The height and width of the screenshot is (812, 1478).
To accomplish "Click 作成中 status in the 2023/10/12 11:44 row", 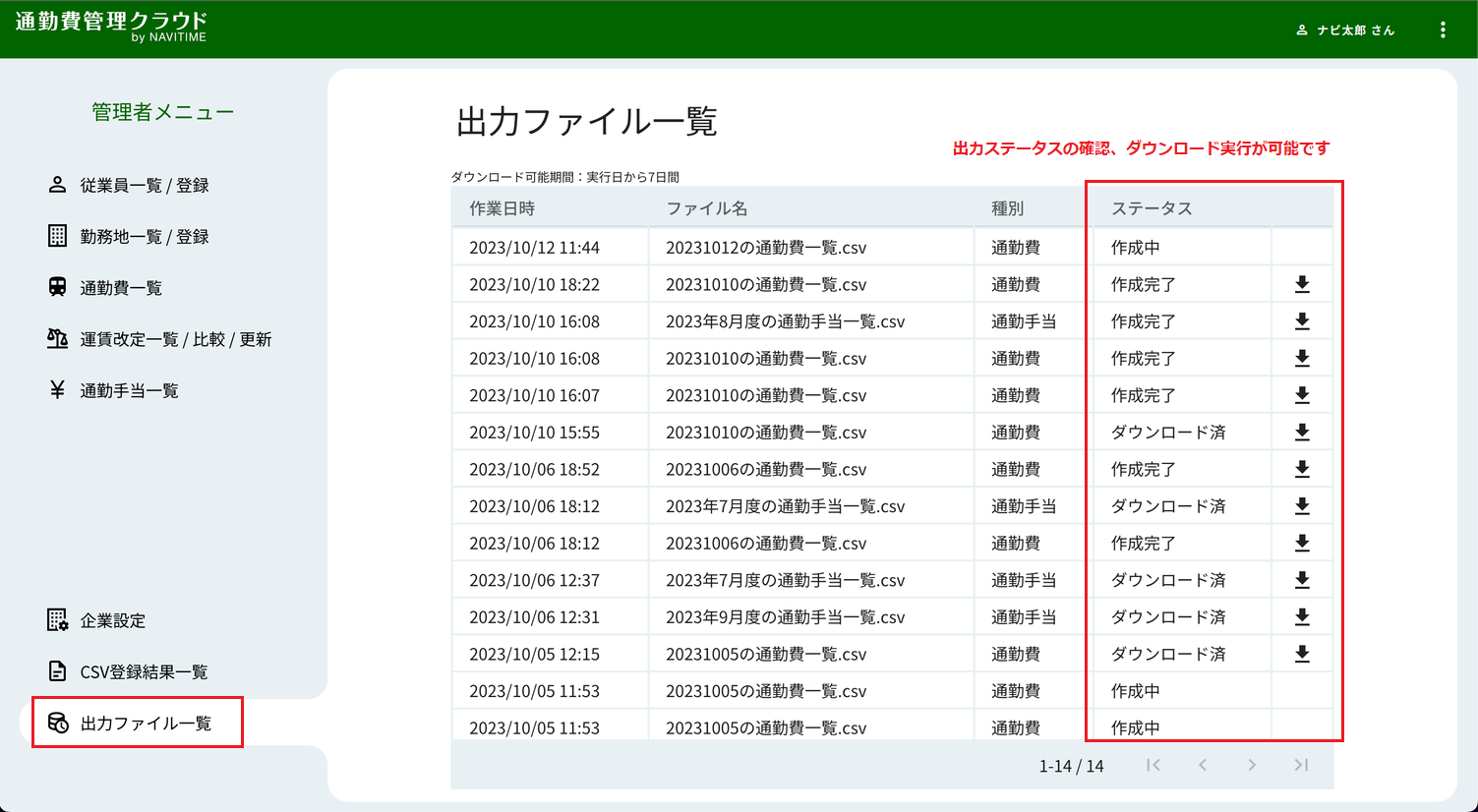I will pos(1135,248).
